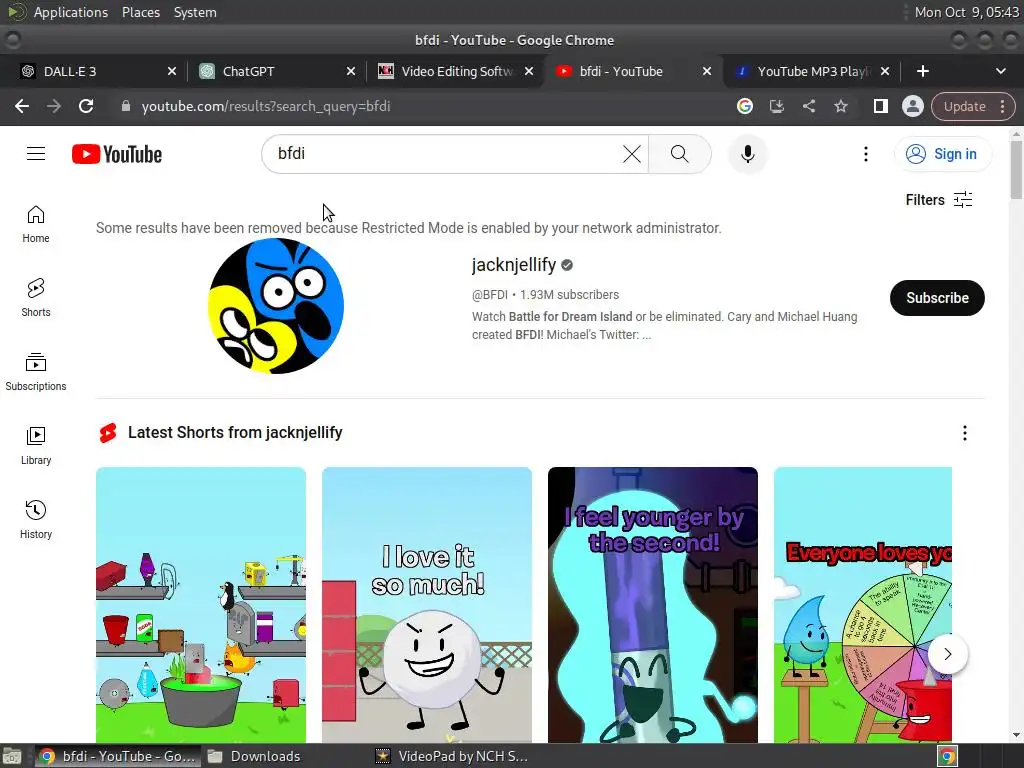Open the System menu
This screenshot has width=1024, height=768.
pos(195,12)
